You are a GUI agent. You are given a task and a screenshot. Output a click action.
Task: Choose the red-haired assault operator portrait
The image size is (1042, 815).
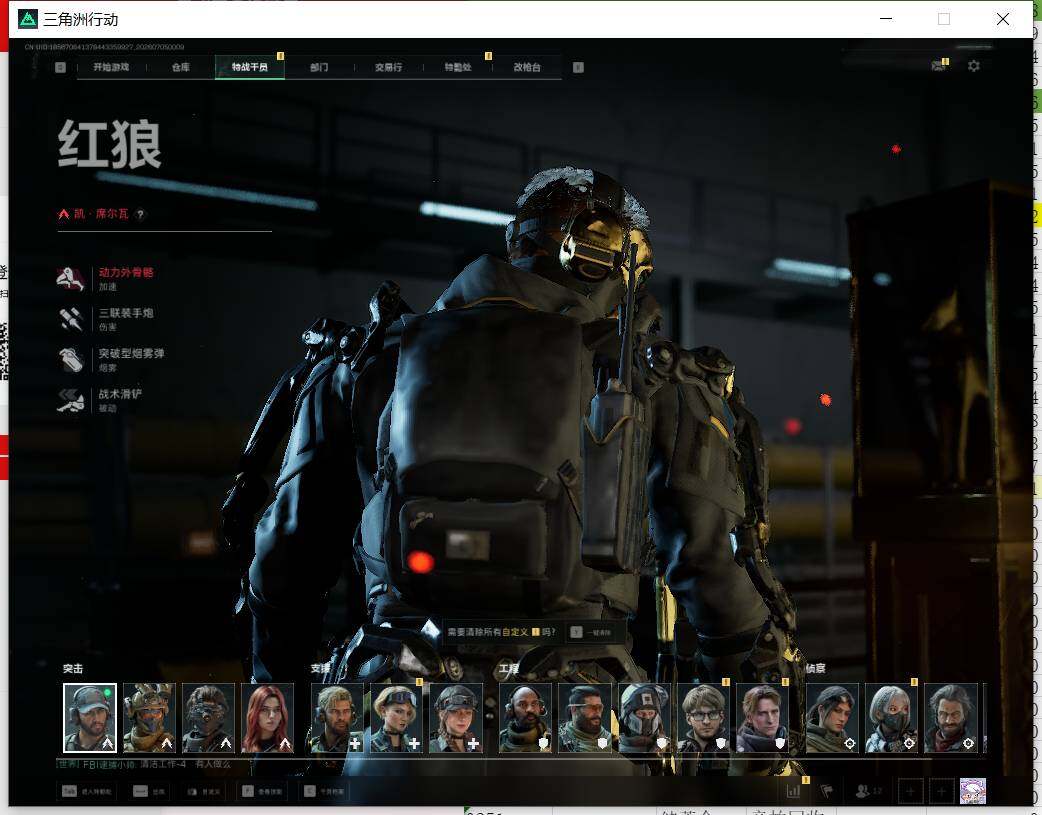click(x=268, y=718)
